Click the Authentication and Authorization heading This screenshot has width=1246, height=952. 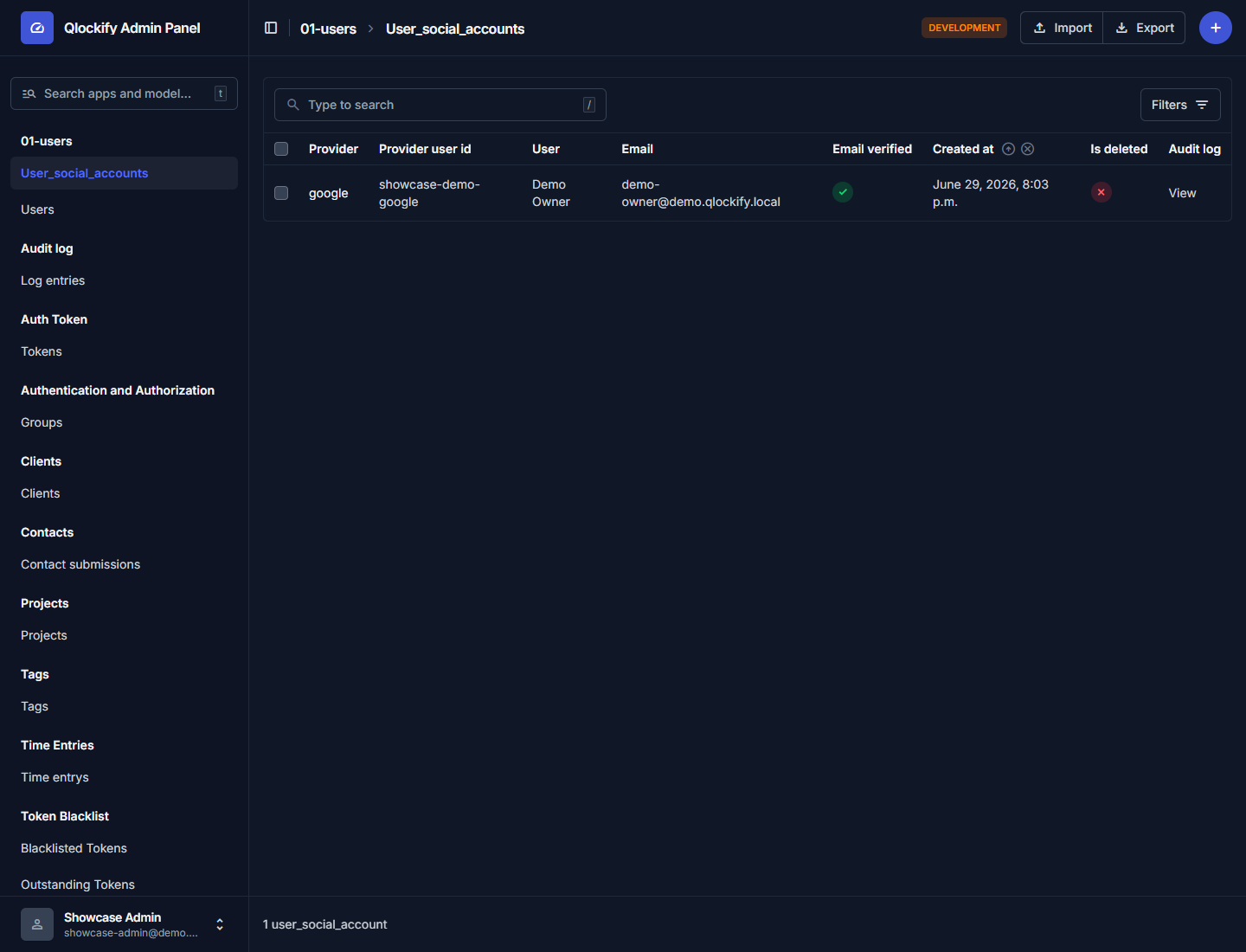click(x=118, y=390)
